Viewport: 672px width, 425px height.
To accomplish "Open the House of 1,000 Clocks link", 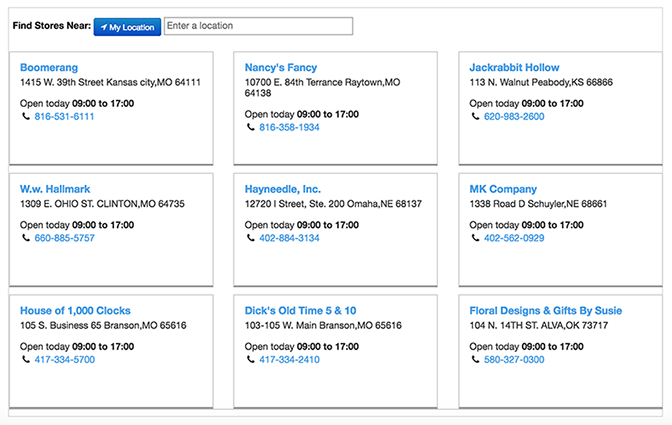I will pos(75,311).
